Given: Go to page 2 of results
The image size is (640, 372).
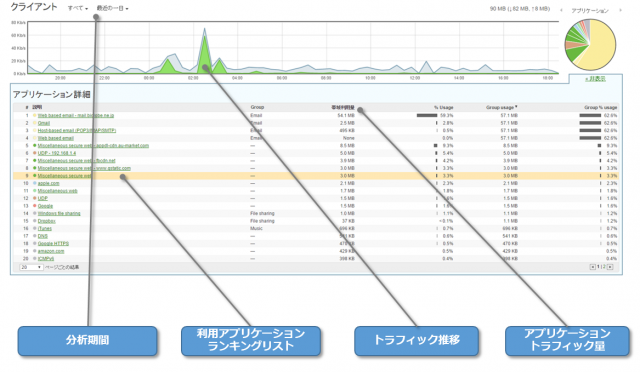Looking at the screenshot, I should tap(604, 267).
